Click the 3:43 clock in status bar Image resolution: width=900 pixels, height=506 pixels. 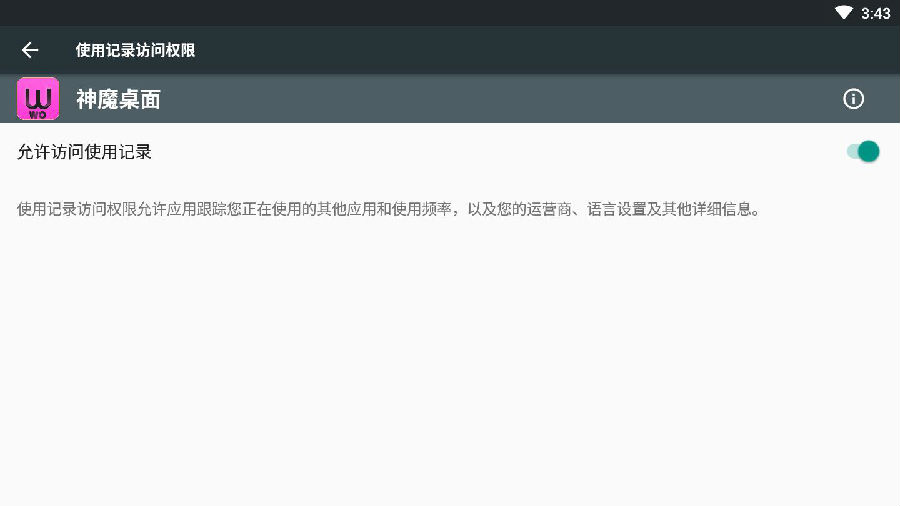(x=875, y=13)
